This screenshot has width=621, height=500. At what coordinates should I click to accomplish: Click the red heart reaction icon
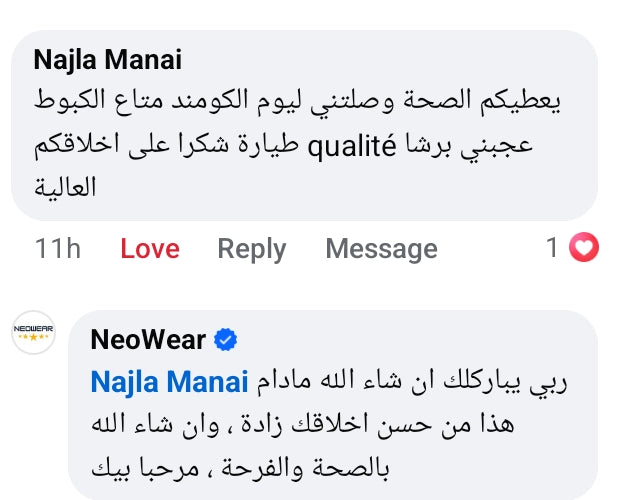[x=583, y=248]
